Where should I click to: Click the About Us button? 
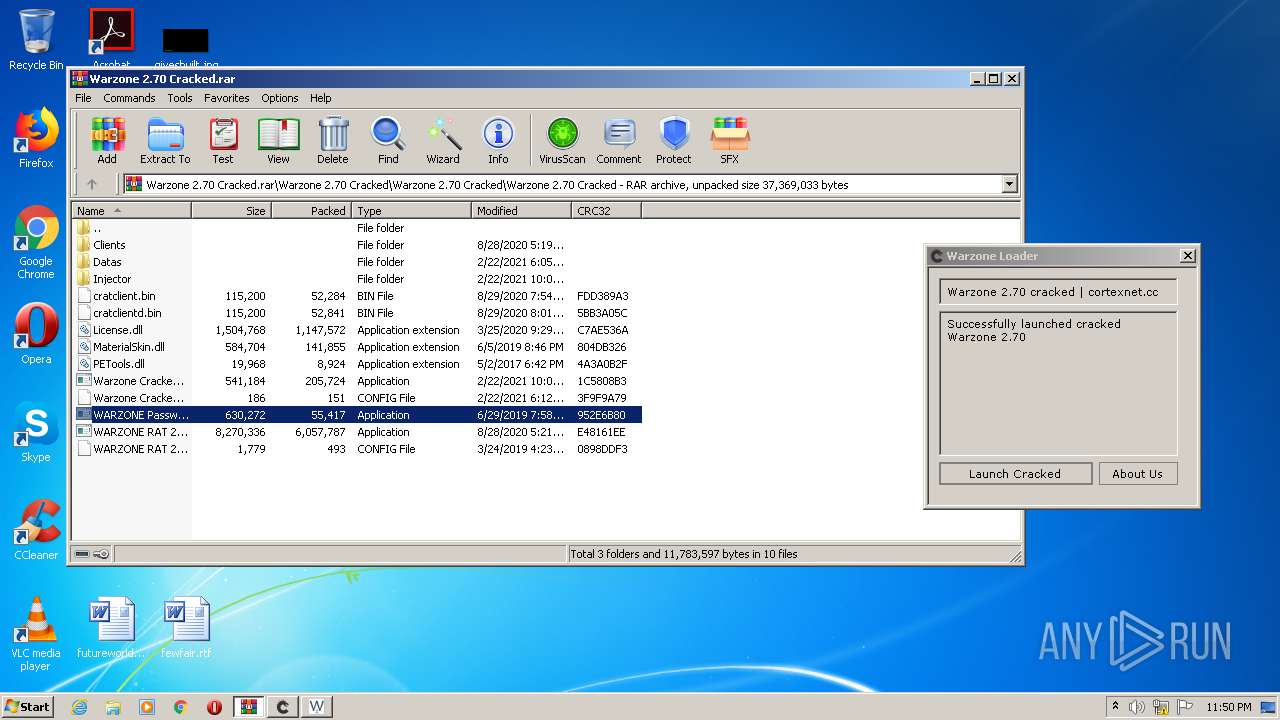1137,474
